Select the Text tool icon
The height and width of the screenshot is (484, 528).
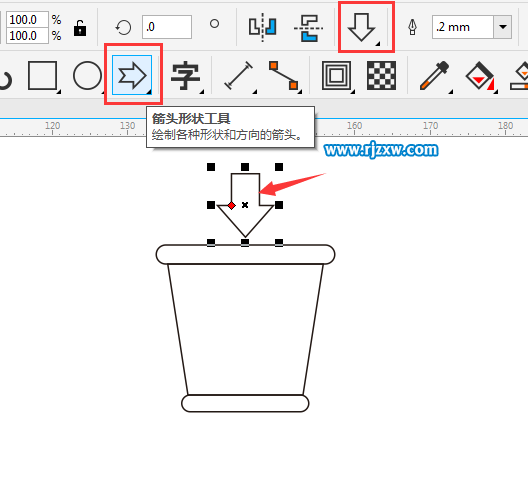tap(185, 75)
